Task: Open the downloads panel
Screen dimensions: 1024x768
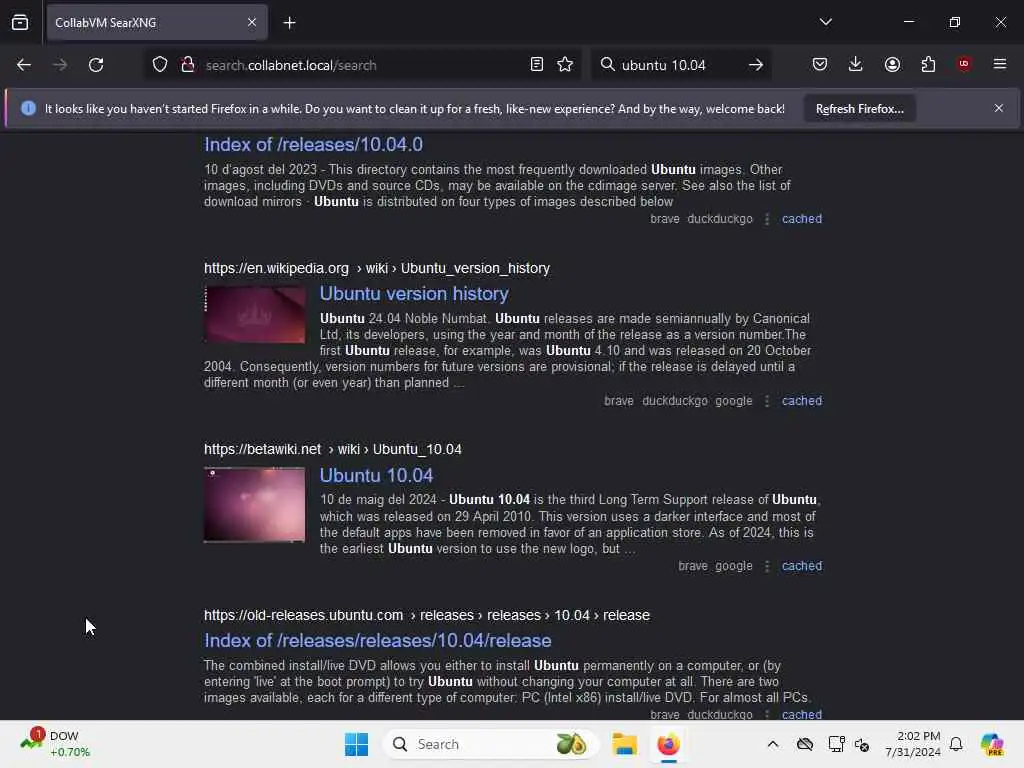Action: pyautogui.click(x=856, y=64)
